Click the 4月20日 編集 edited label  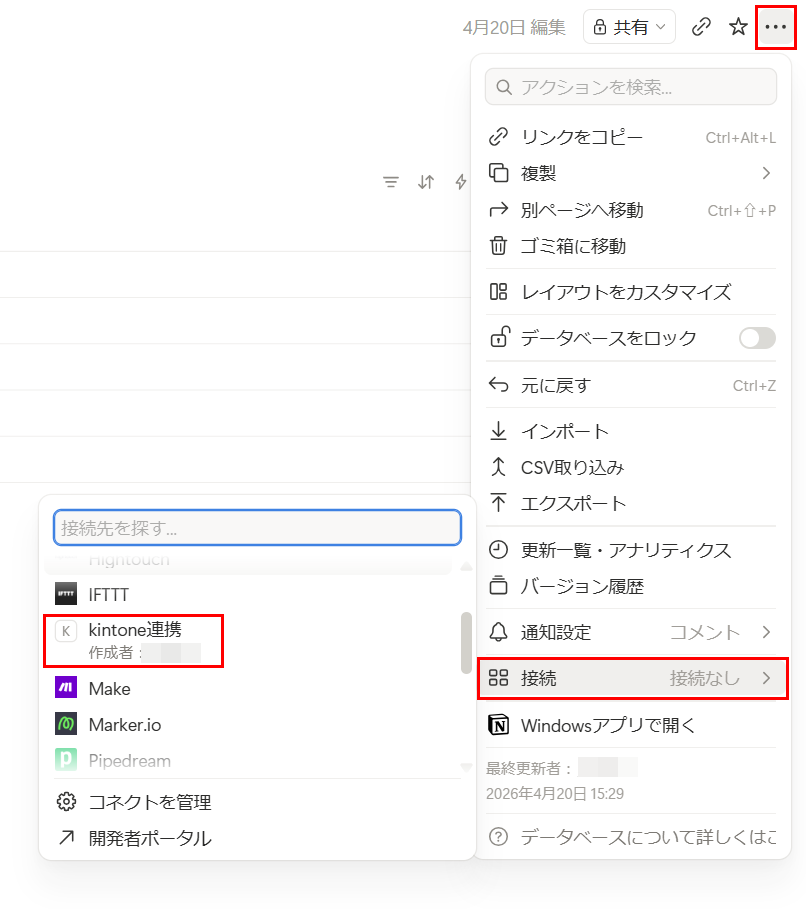click(514, 27)
